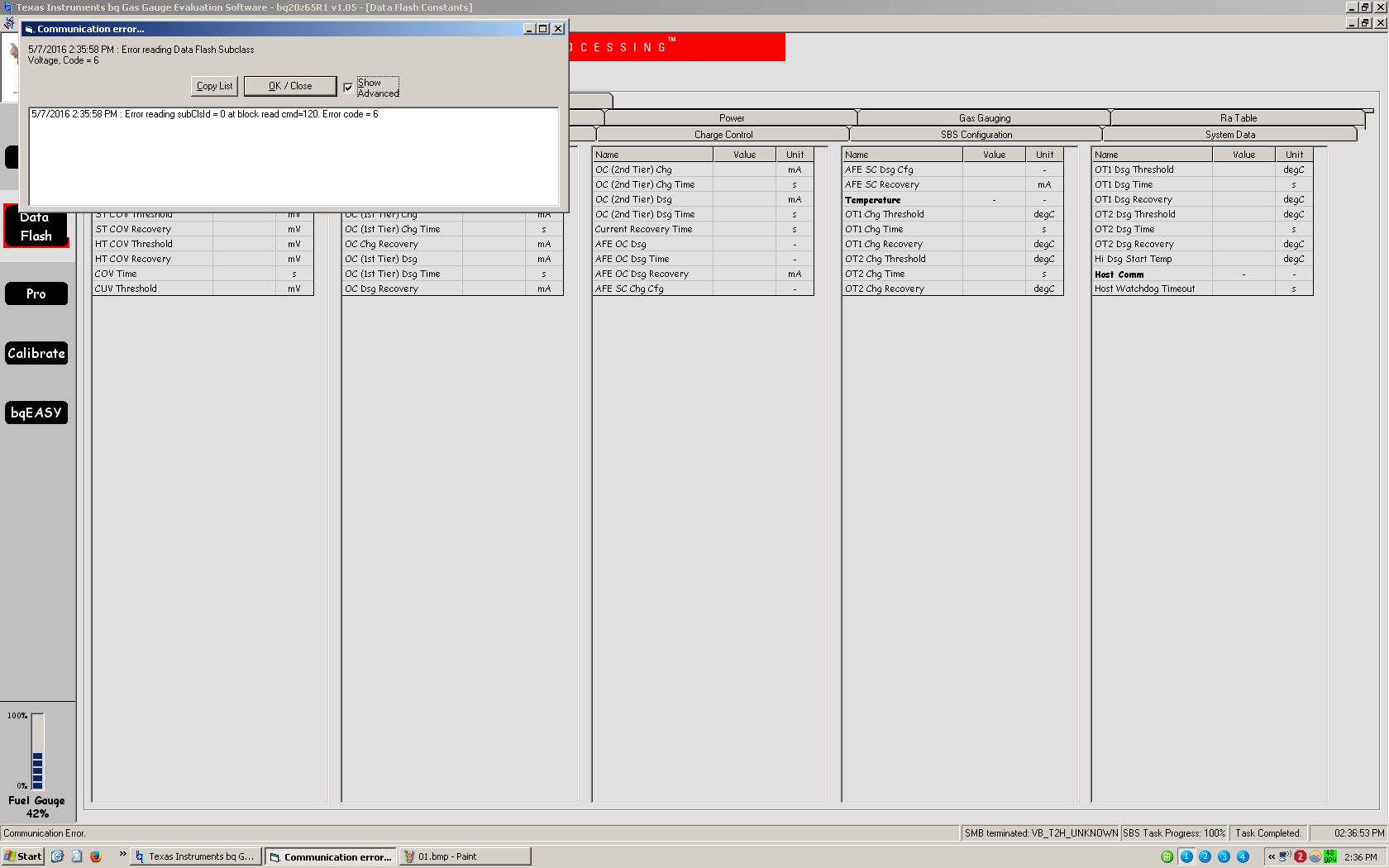Switch to virtual desktop 3
The height and width of the screenshot is (868, 1389).
click(1224, 856)
